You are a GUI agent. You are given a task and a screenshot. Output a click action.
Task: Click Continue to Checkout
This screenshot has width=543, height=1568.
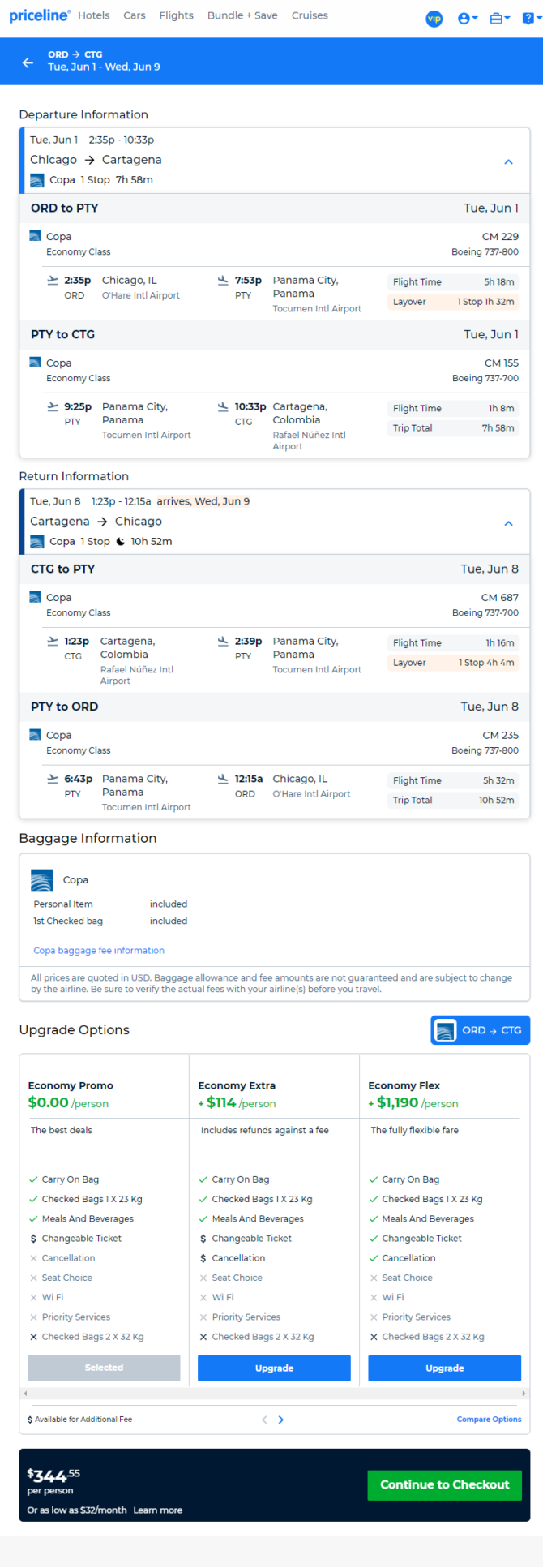pyautogui.click(x=444, y=1484)
